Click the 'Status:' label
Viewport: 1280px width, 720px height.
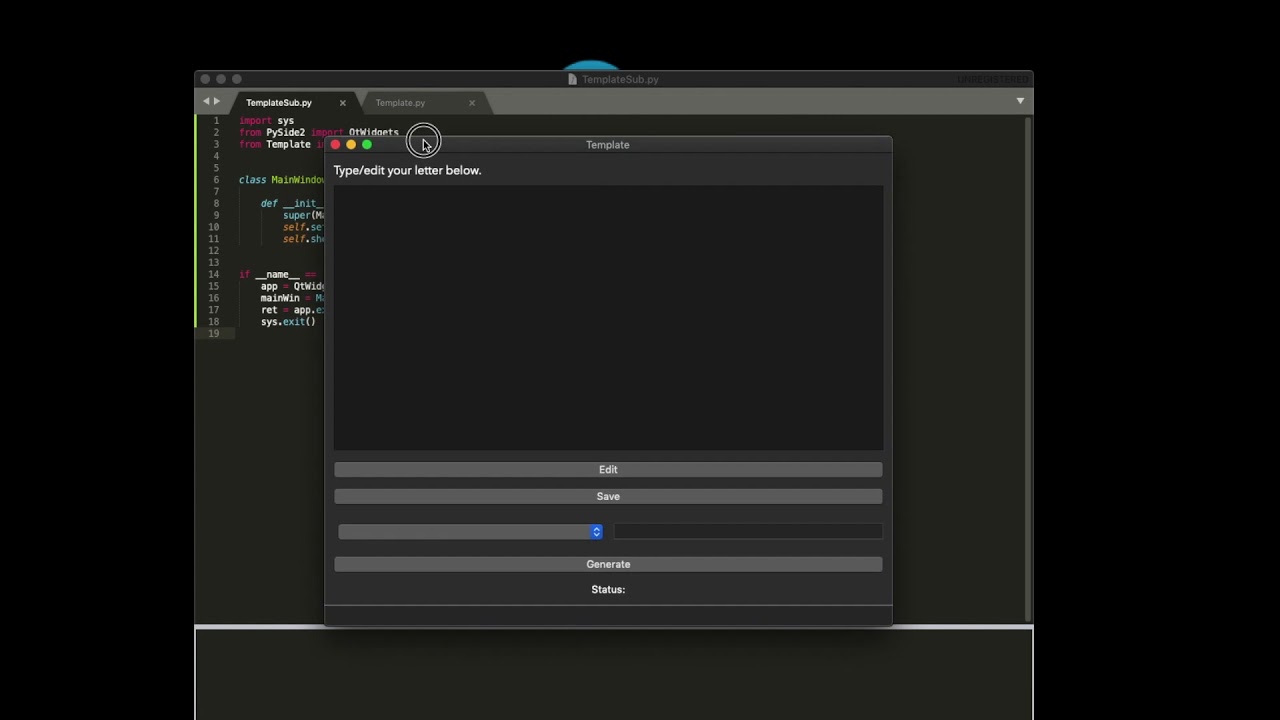608,590
